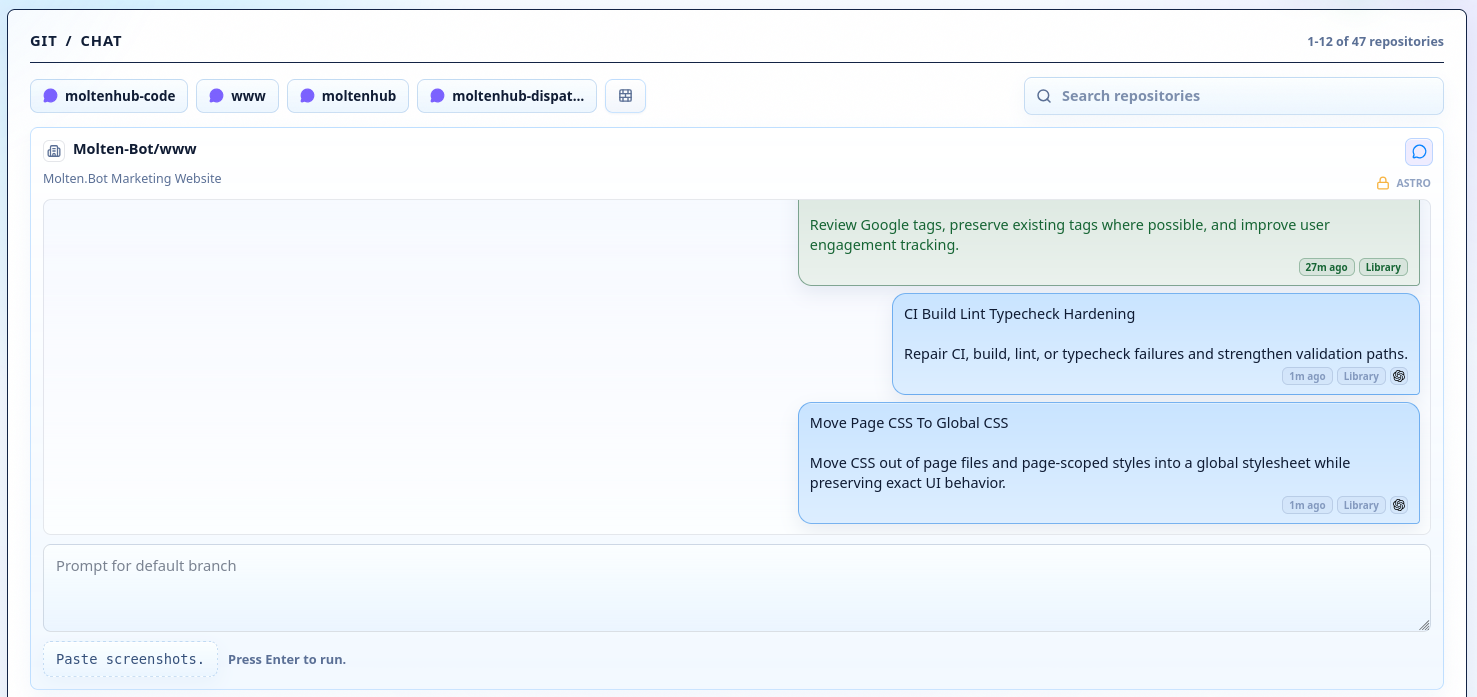Open the CI Build Lint Typecheck Hardening message

1155,344
